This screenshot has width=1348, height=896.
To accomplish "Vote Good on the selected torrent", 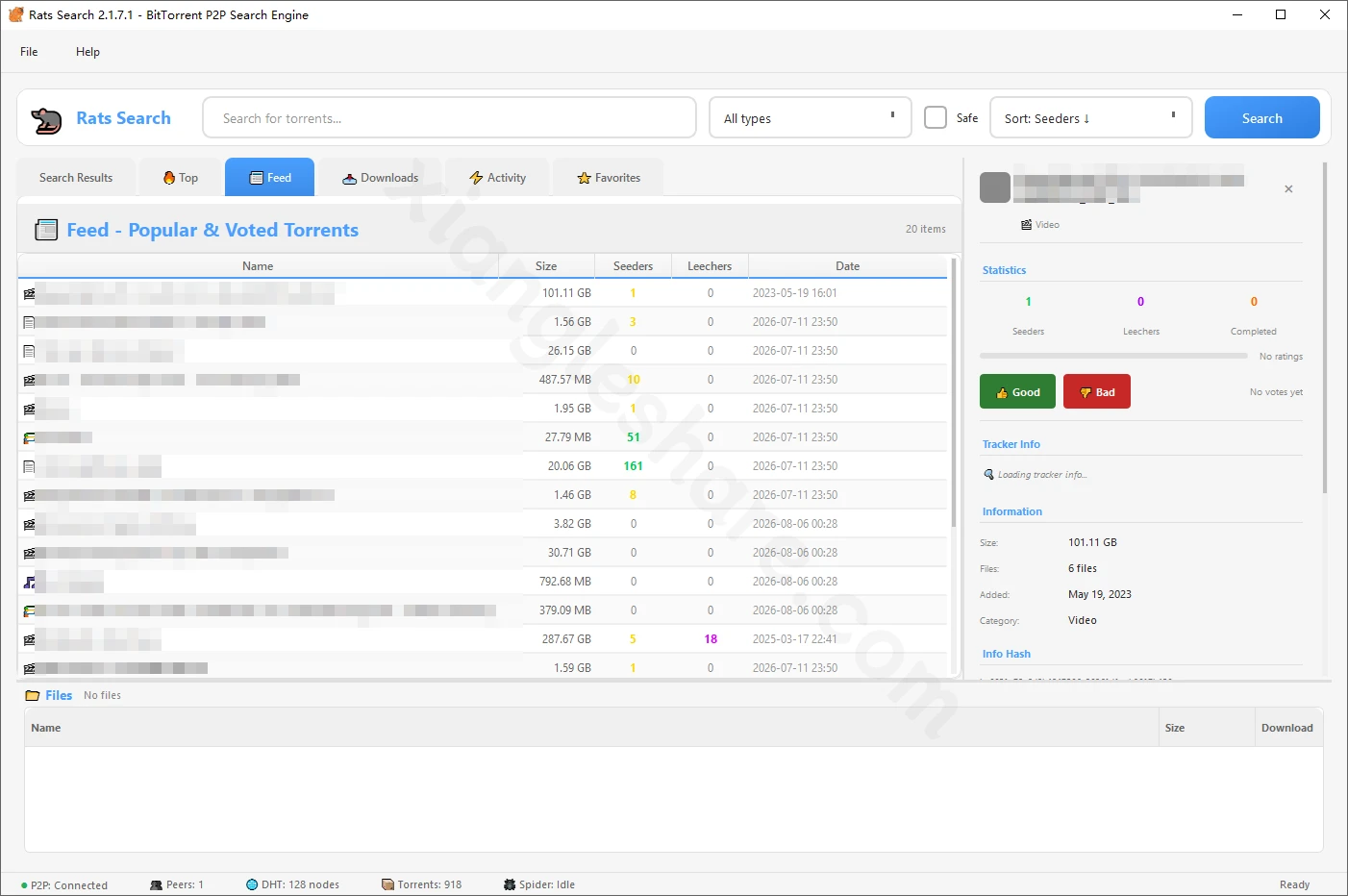I will pyautogui.click(x=1017, y=392).
